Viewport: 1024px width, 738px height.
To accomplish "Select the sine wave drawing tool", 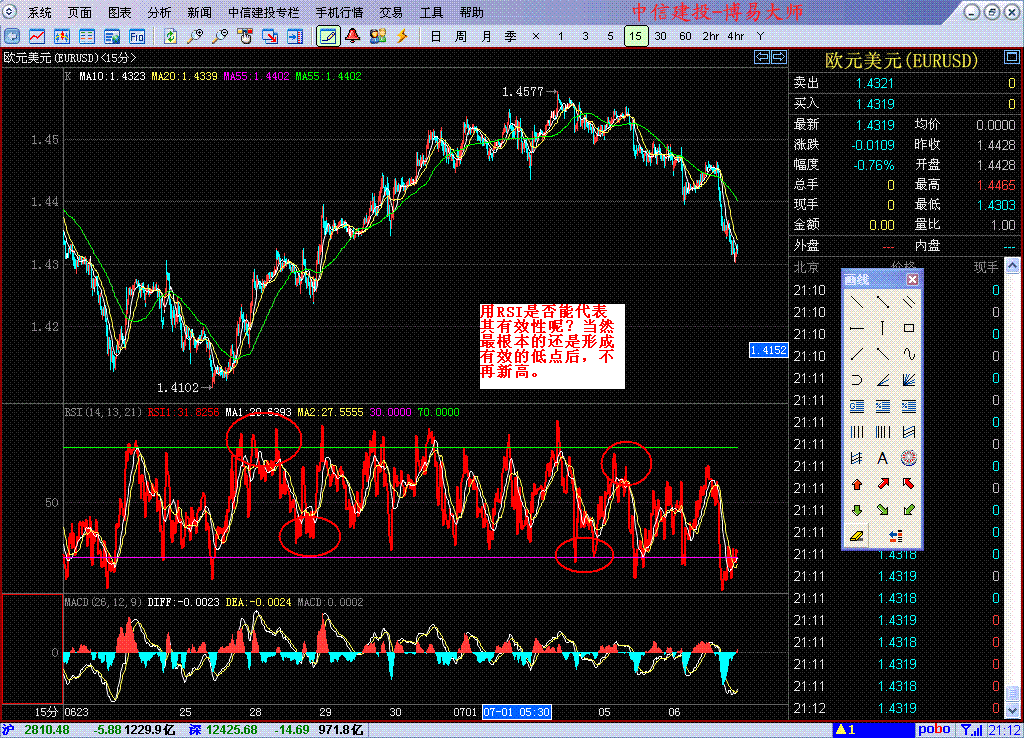I will (x=908, y=354).
